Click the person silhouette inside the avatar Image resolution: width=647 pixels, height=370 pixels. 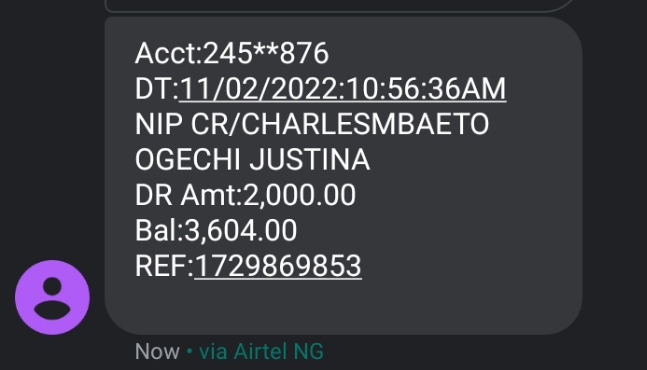[52, 298]
